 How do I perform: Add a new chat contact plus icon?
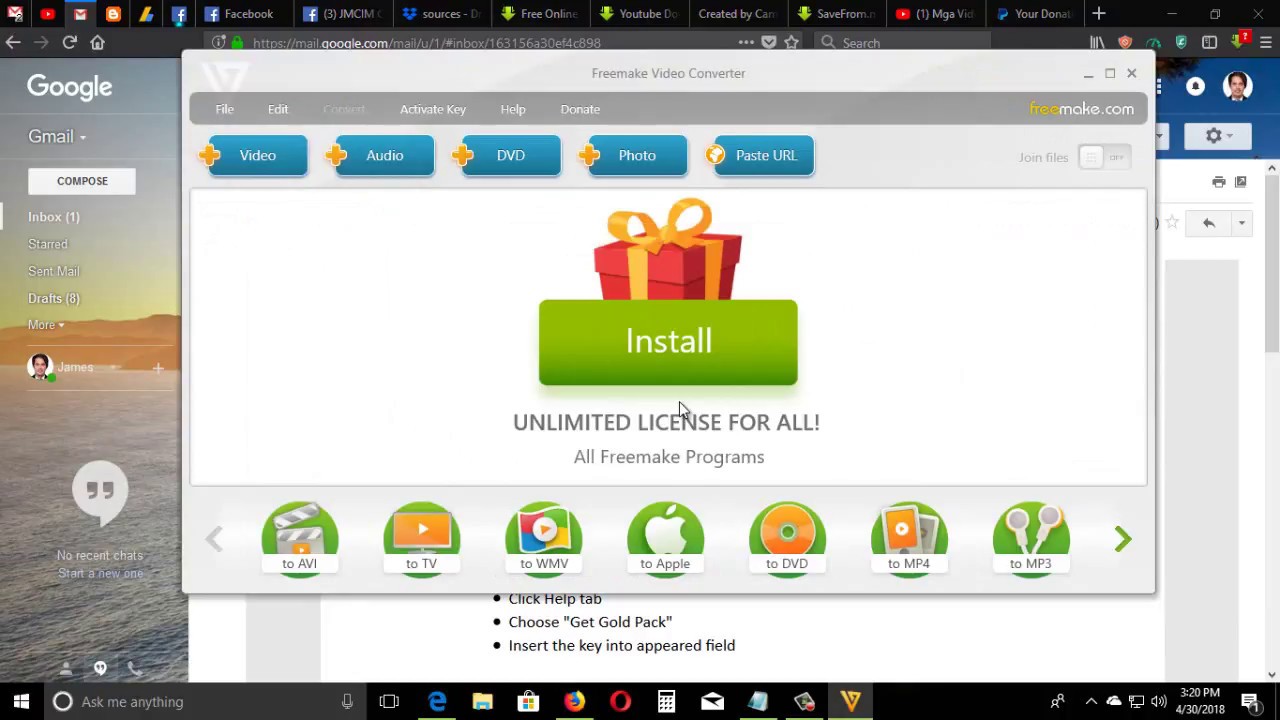point(157,369)
